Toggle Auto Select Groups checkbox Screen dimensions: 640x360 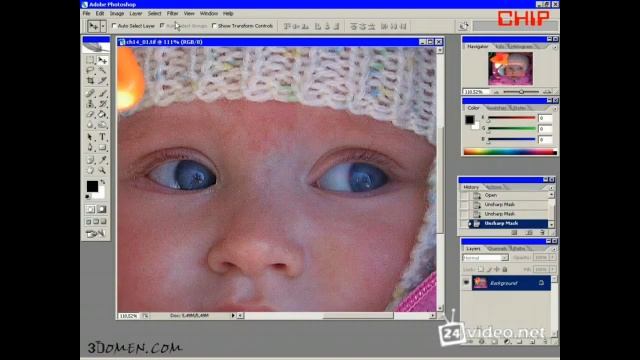[x=162, y=26]
